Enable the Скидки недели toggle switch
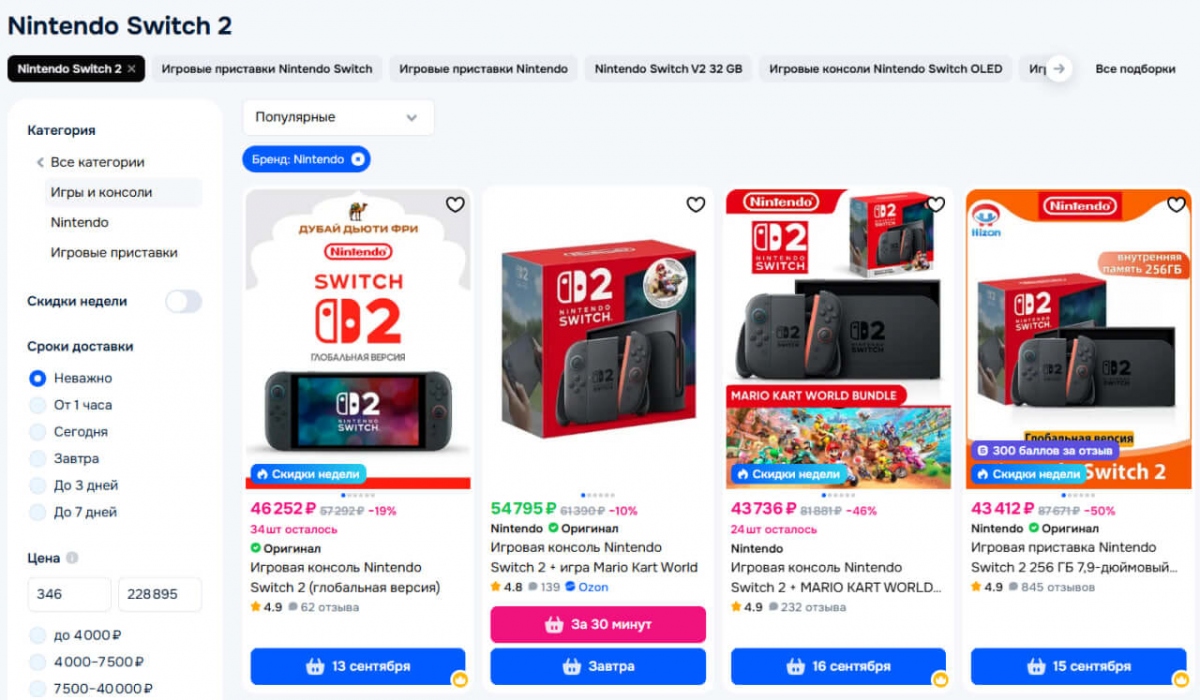This screenshot has height=700, width=1200. (x=183, y=301)
